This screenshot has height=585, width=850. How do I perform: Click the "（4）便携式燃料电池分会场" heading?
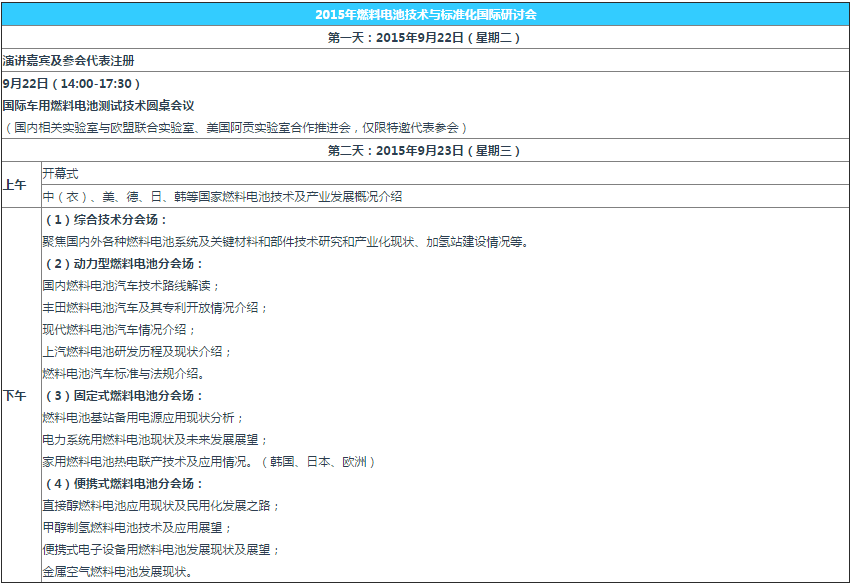coord(124,484)
